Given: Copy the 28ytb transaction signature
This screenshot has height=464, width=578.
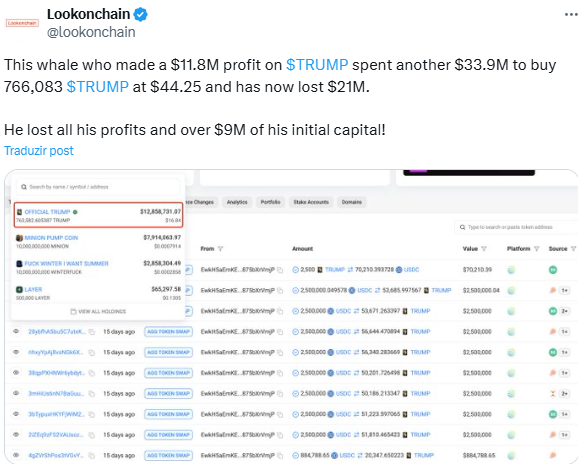Looking at the screenshot, I should [92, 332].
